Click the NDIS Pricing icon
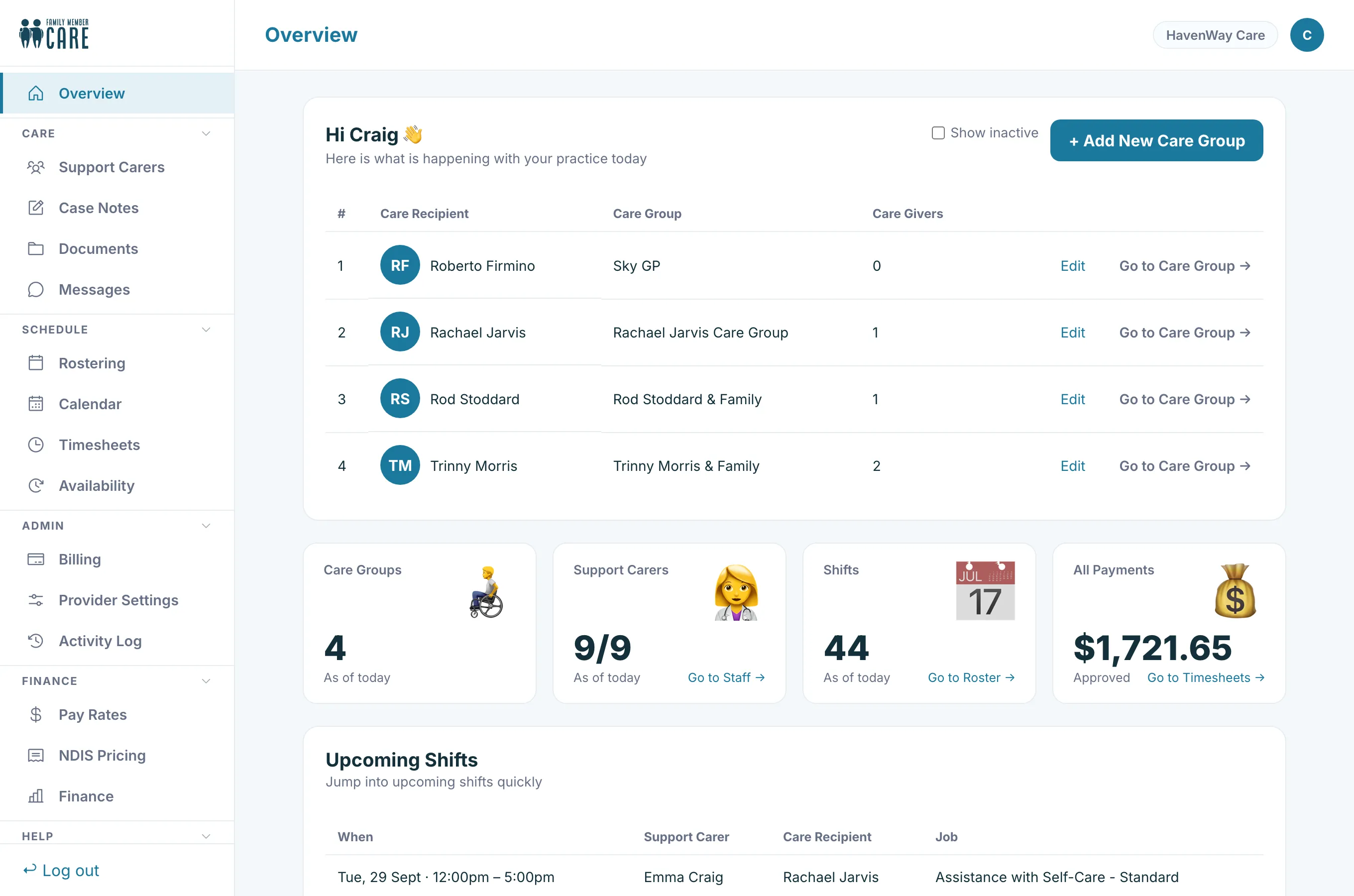This screenshot has height=896, width=1354. point(36,756)
